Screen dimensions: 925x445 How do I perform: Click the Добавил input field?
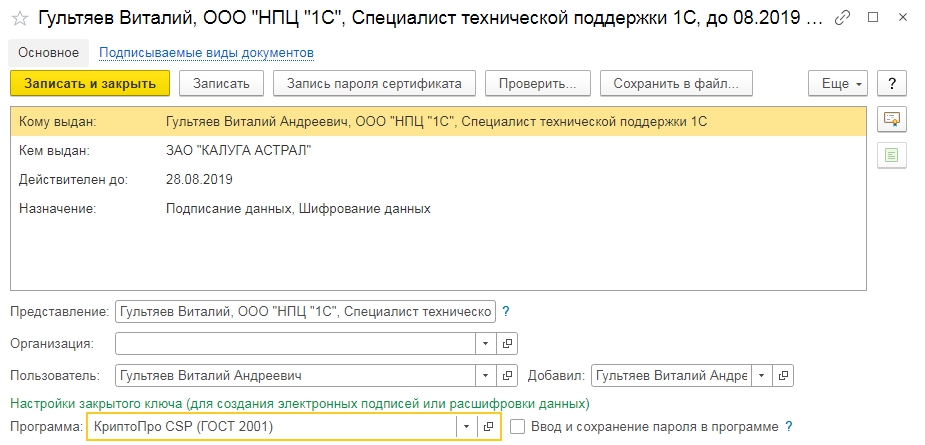tap(671, 375)
